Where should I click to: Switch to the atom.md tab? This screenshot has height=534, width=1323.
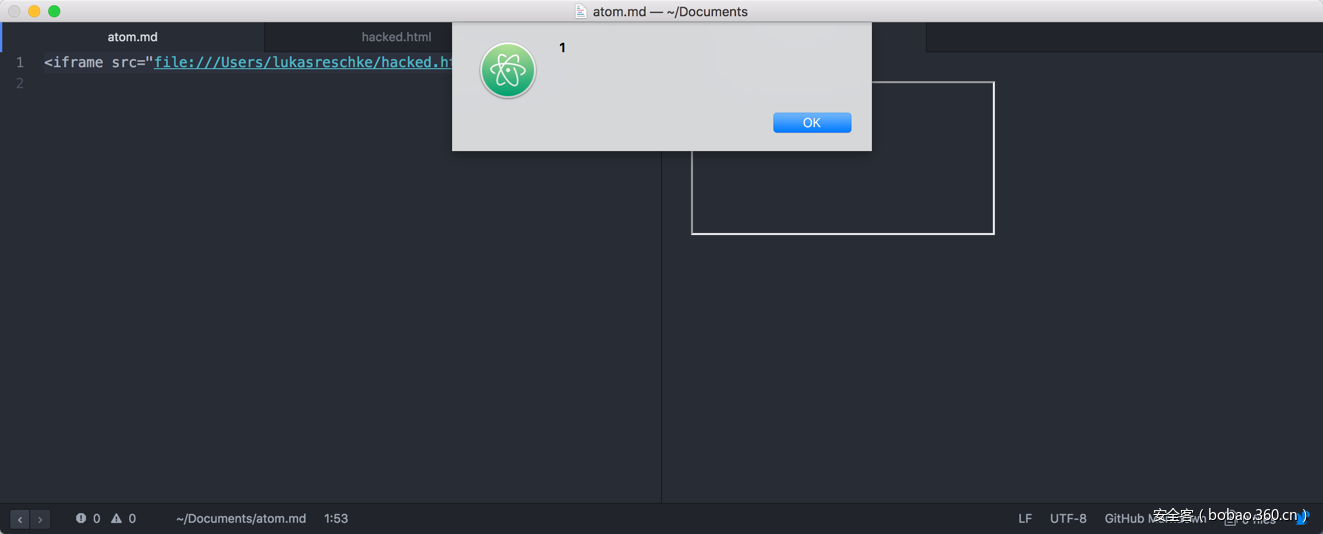pos(132,37)
